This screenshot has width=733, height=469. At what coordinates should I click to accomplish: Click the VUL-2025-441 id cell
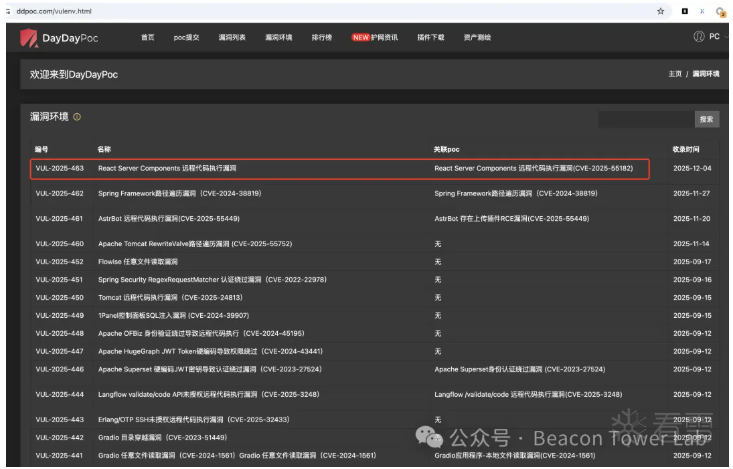pos(59,455)
